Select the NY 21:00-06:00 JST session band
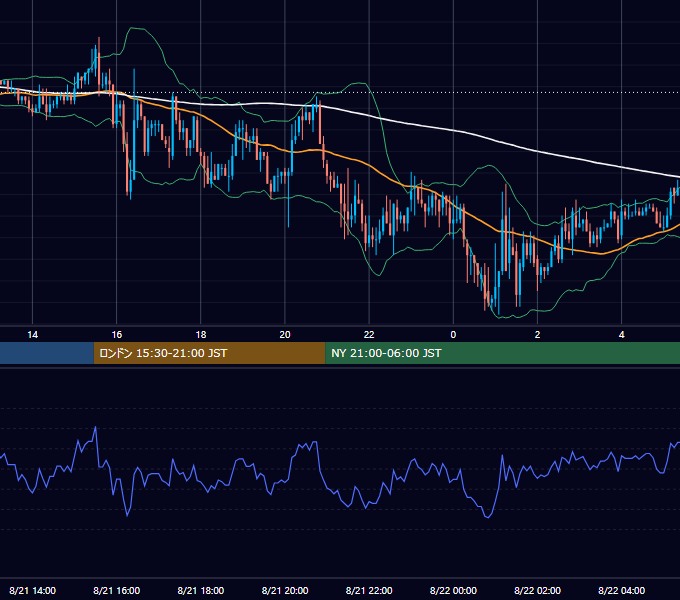This screenshot has width=680, height=600. click(503, 353)
